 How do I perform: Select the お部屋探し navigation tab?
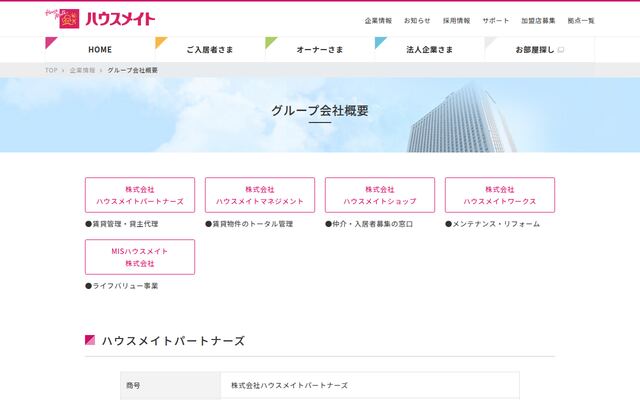tap(539, 49)
